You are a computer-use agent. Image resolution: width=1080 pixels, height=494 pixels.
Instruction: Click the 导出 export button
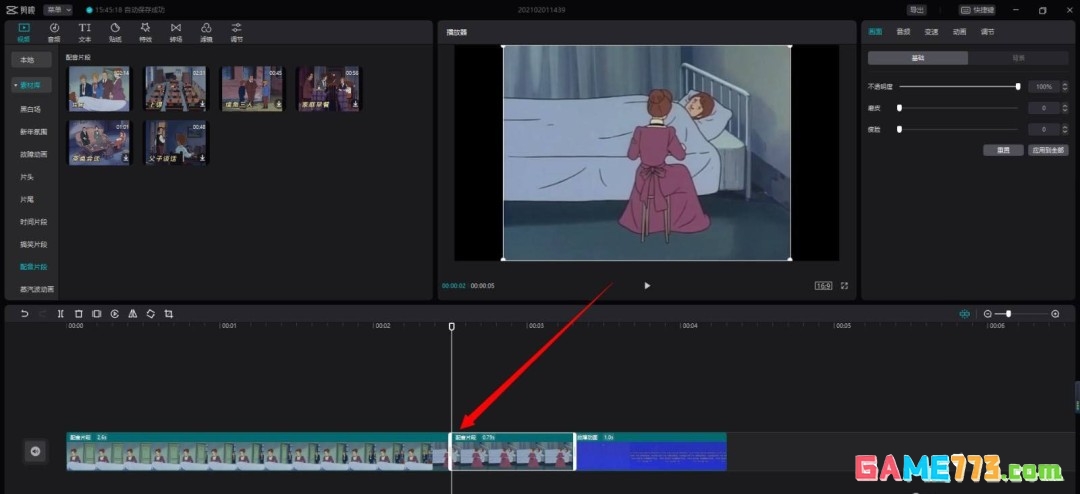(916, 10)
